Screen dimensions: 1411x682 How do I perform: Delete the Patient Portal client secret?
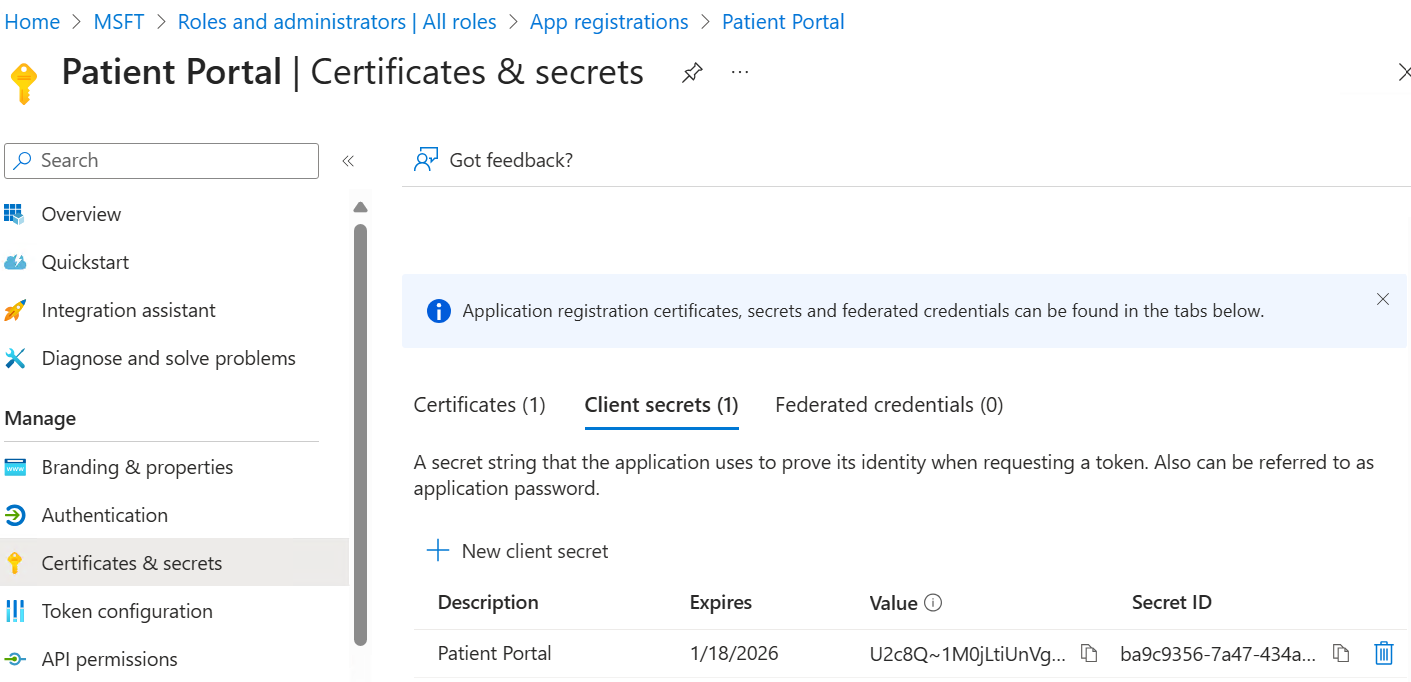1383,654
